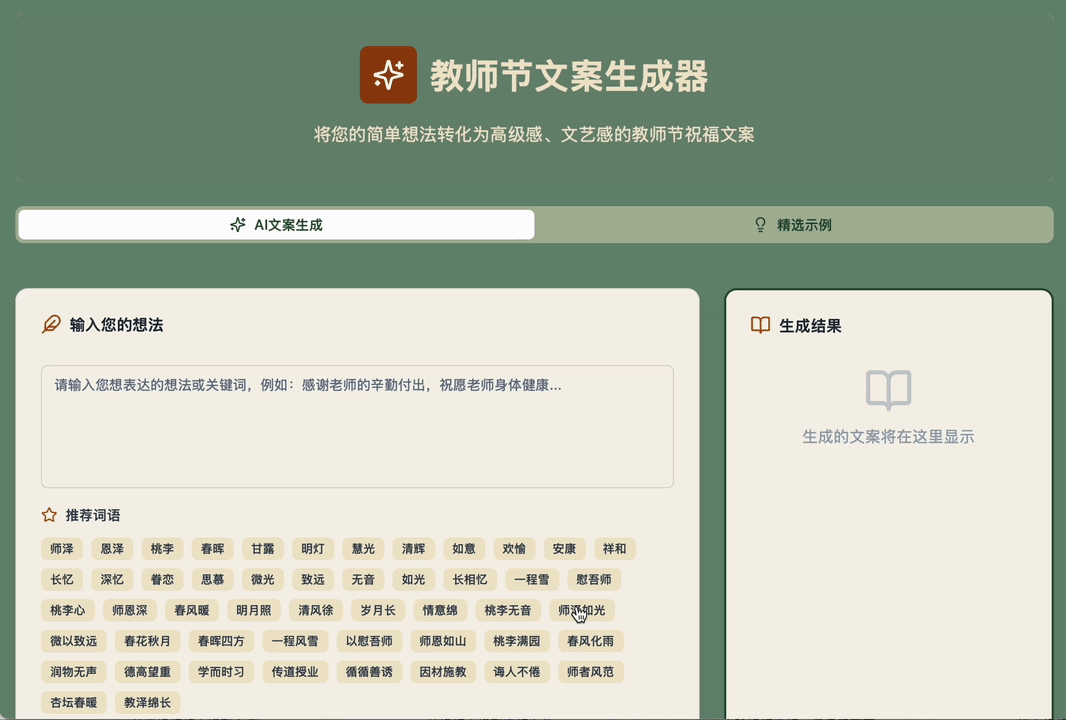The height and width of the screenshot is (720, 1066).
Task: Click the sparkle logo icon beside the title
Action: 388,75
